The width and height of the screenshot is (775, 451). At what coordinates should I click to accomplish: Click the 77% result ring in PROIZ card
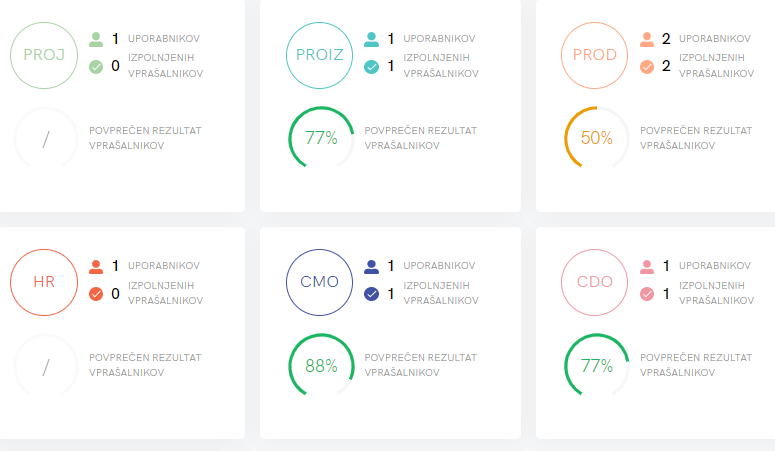(x=320, y=138)
